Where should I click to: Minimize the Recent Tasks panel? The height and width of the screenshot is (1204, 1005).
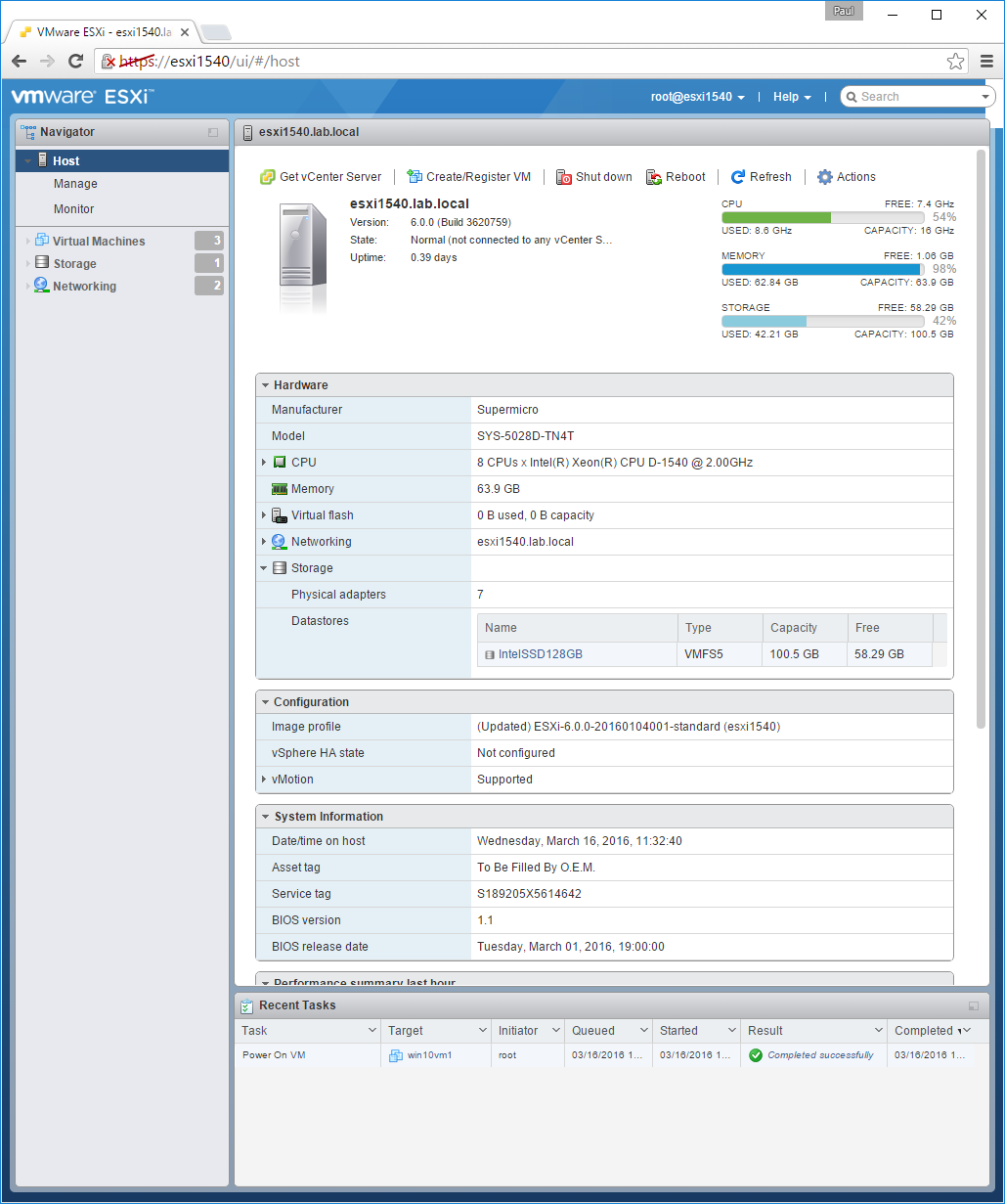tap(974, 1005)
